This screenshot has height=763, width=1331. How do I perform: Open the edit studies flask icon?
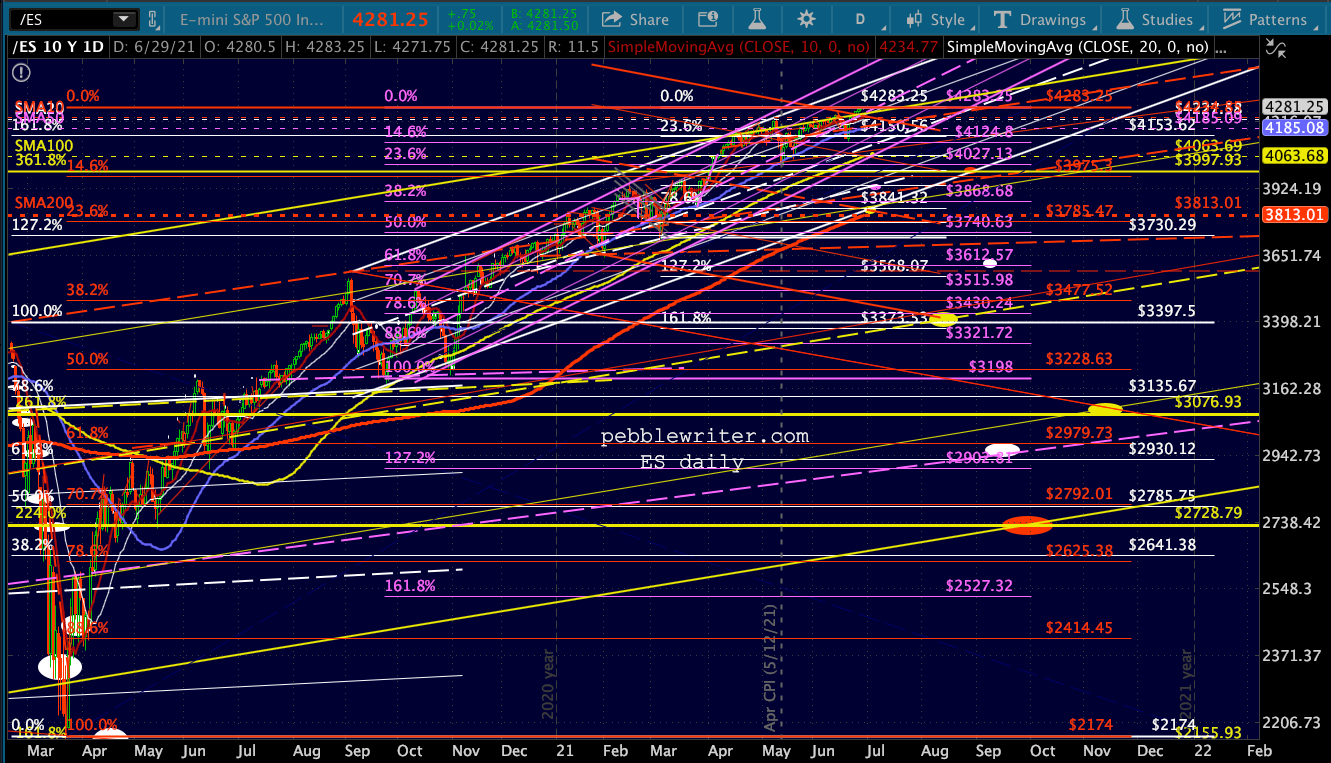[x=758, y=19]
